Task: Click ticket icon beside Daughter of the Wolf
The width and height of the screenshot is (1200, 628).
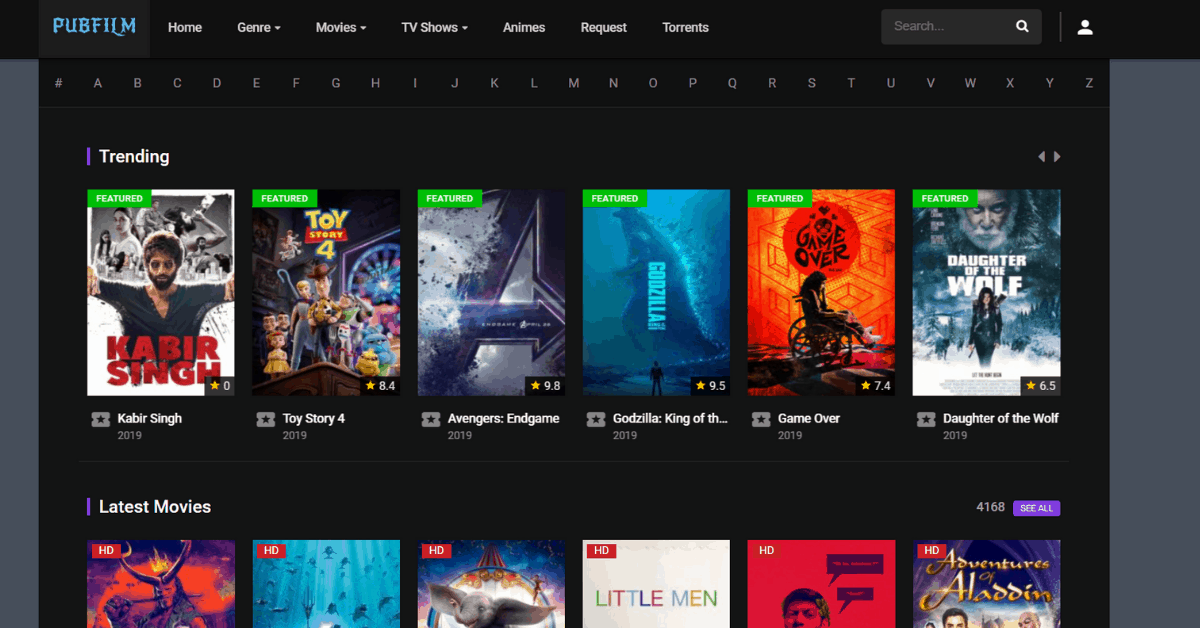Action: (926, 419)
